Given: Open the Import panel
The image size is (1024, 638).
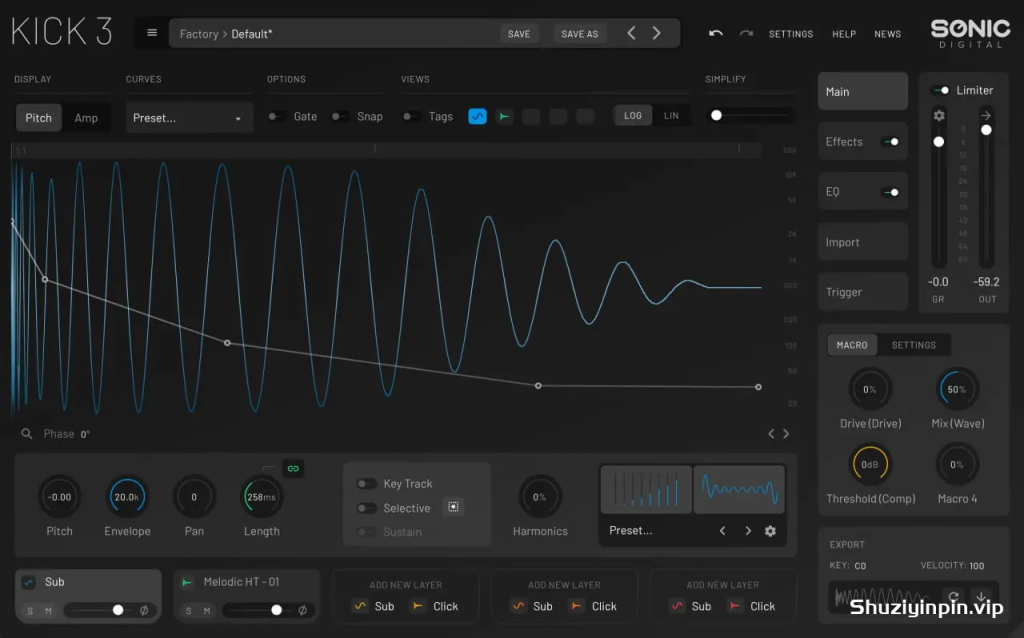Looking at the screenshot, I should [863, 242].
